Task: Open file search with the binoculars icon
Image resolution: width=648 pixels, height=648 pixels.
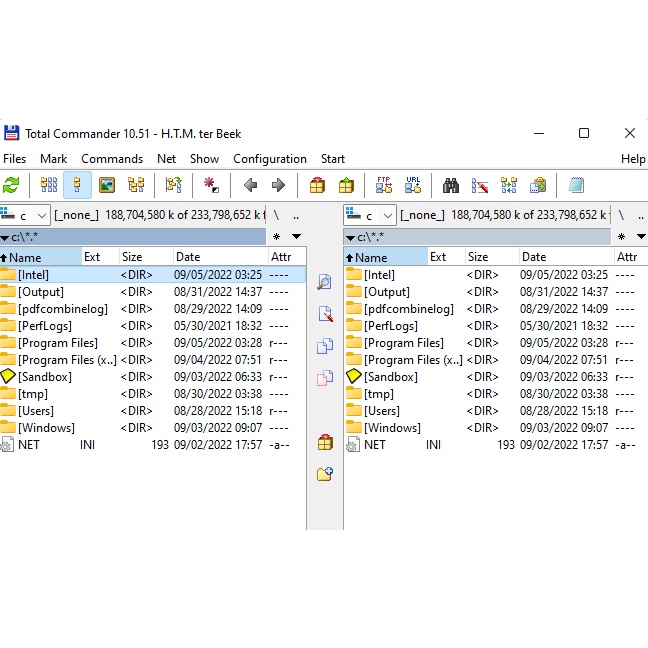Action: [451, 185]
